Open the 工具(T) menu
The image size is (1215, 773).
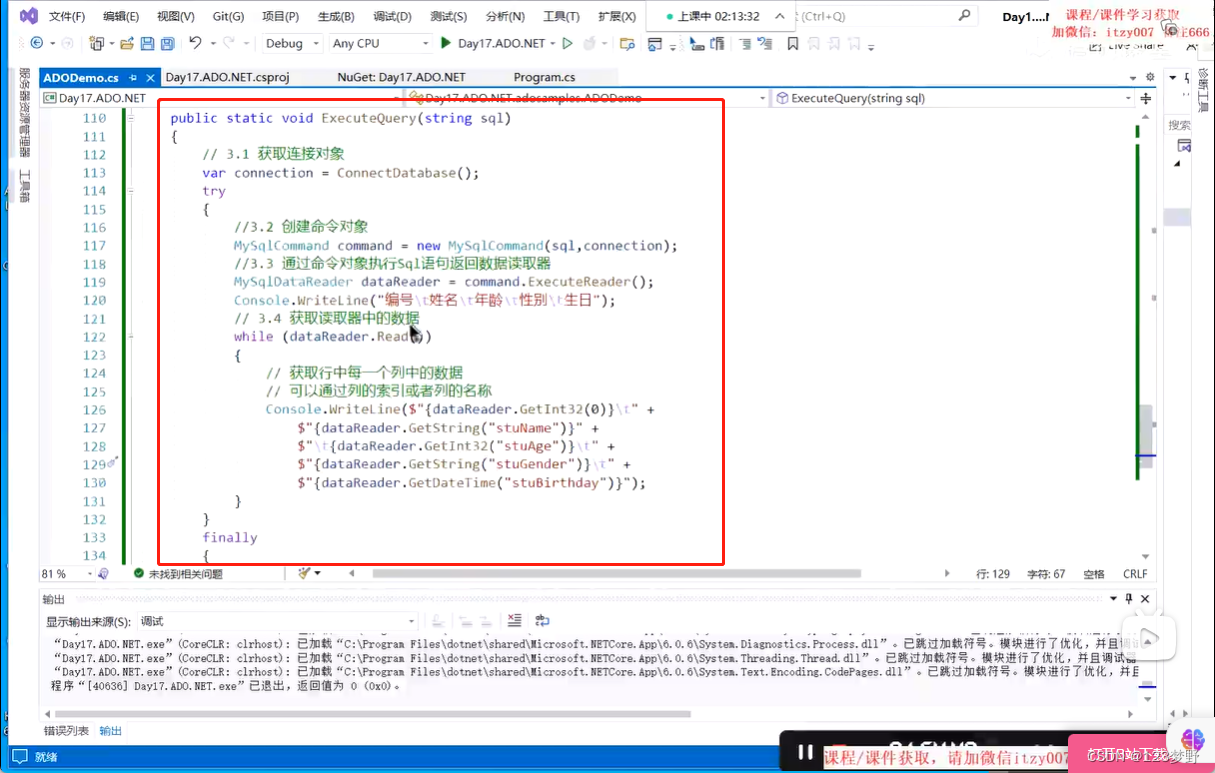click(x=561, y=16)
